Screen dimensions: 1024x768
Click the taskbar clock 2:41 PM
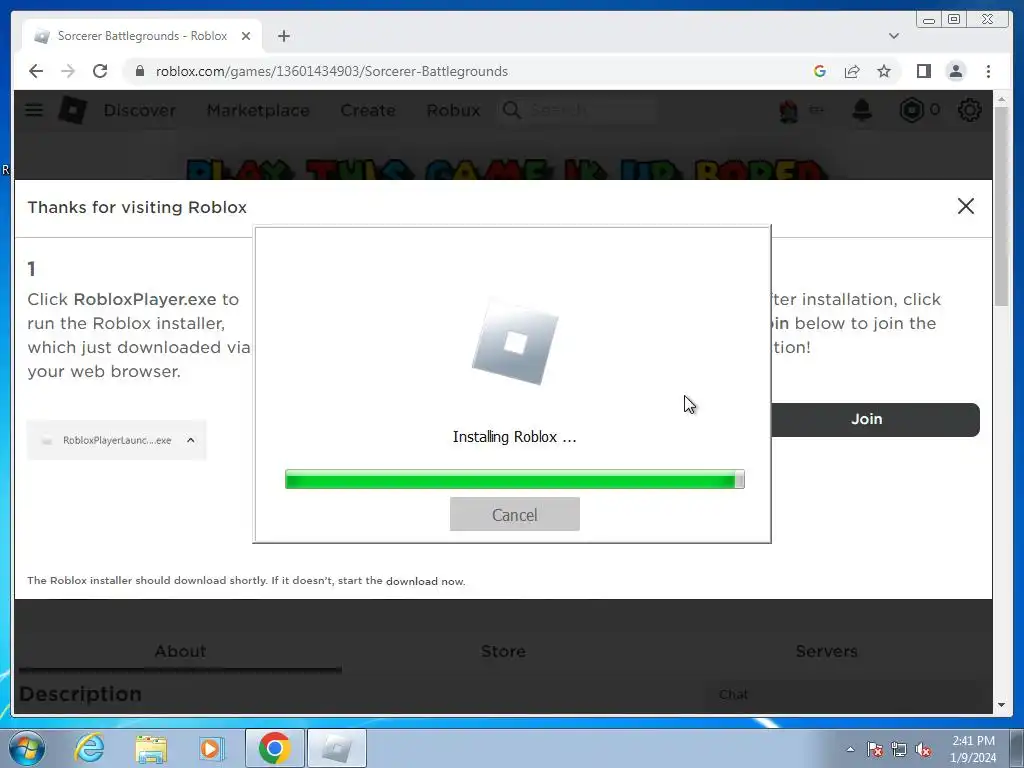point(973,741)
